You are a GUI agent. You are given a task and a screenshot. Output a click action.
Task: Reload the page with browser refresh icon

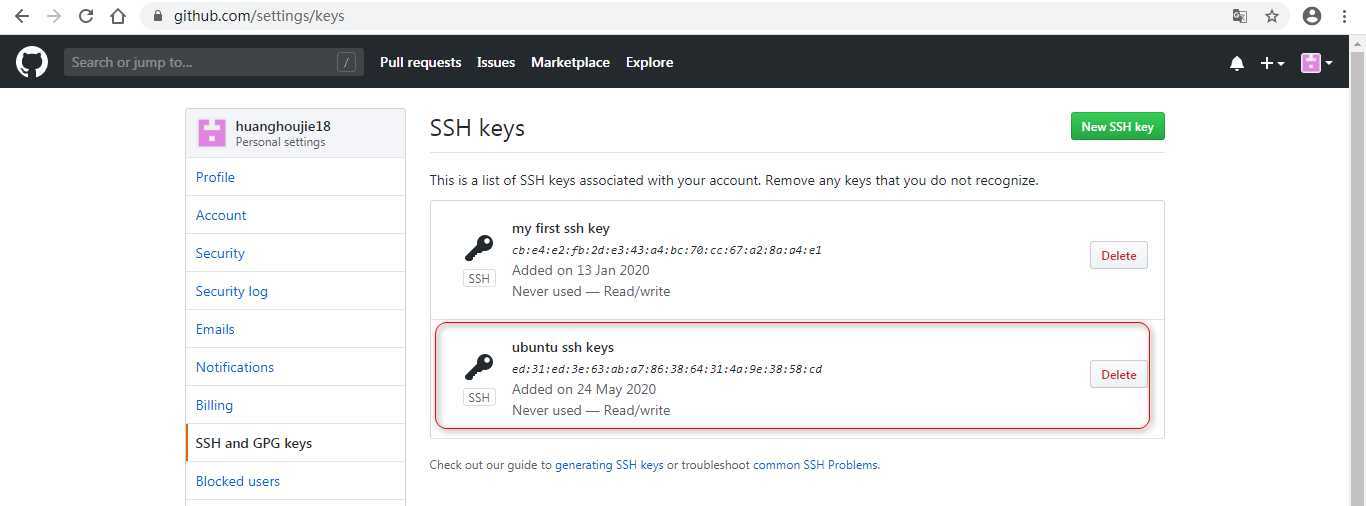pos(86,16)
